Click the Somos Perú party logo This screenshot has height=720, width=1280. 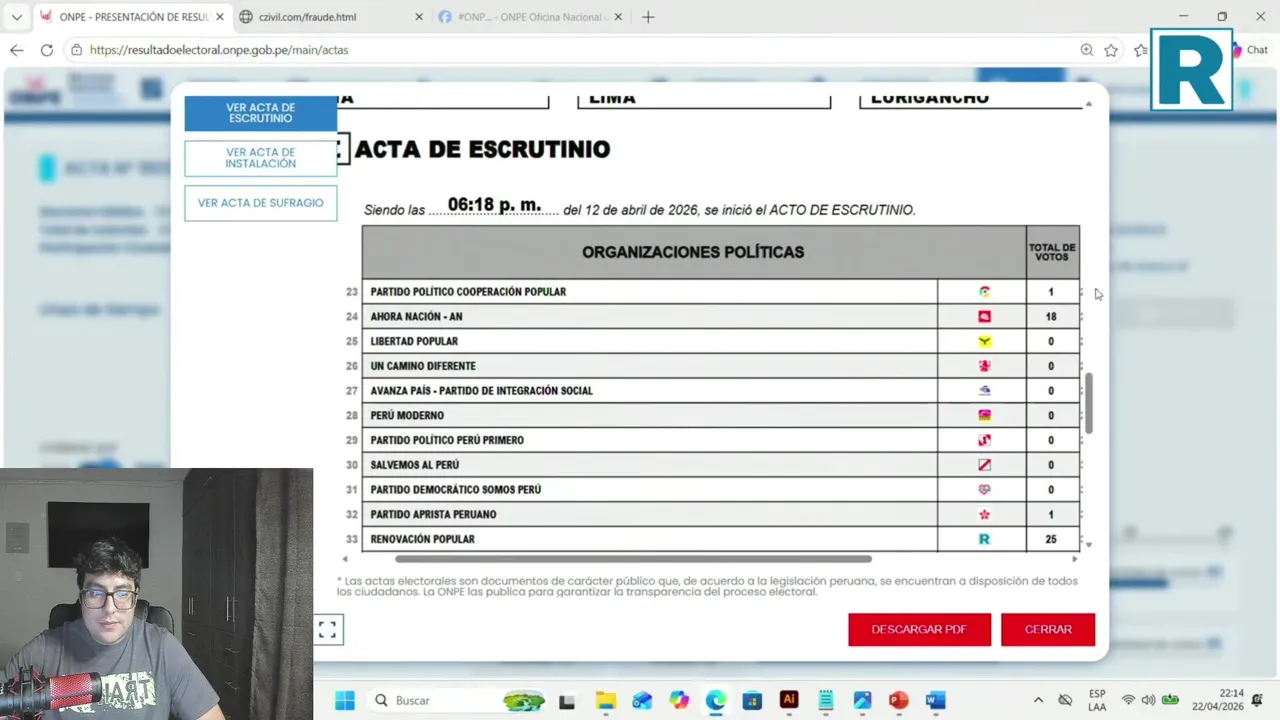(x=984, y=490)
